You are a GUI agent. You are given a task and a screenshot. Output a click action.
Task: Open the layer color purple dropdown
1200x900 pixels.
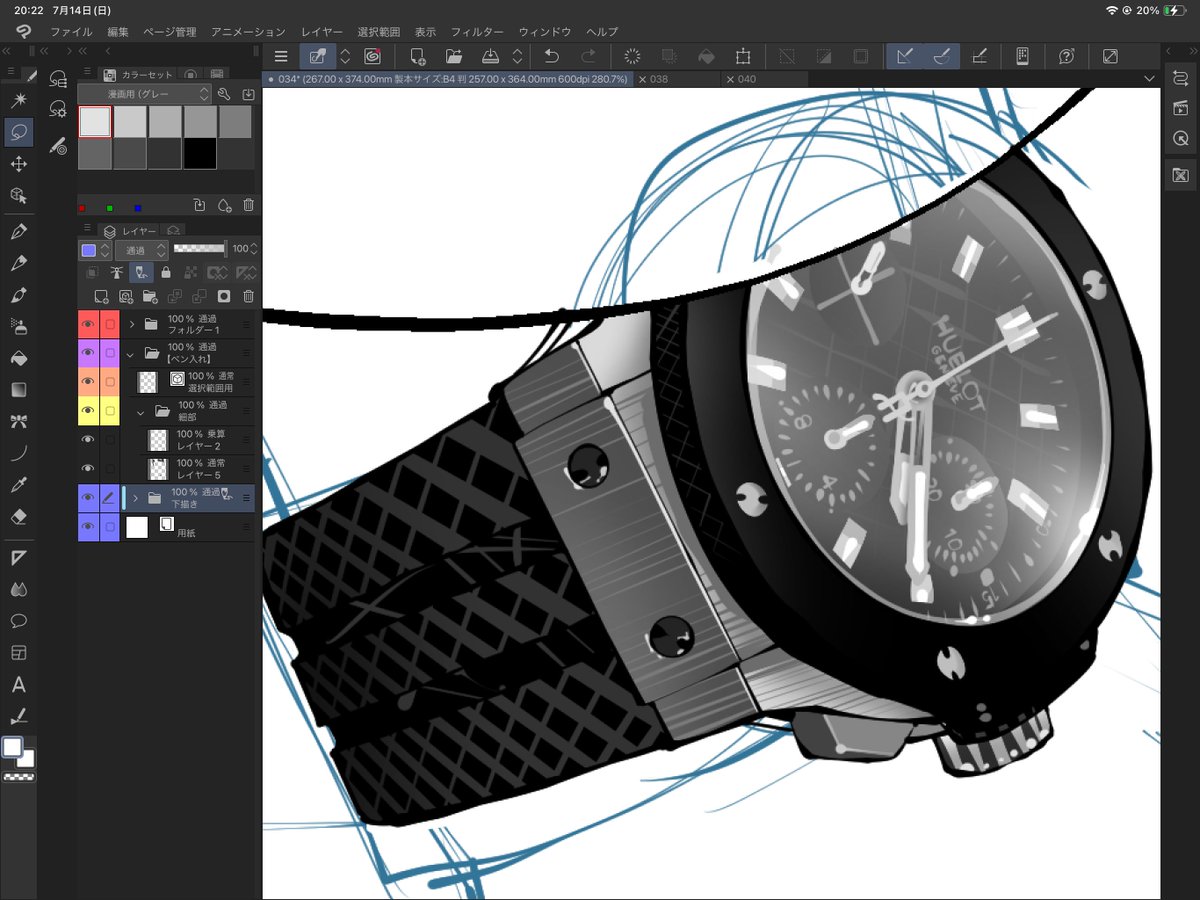point(96,249)
